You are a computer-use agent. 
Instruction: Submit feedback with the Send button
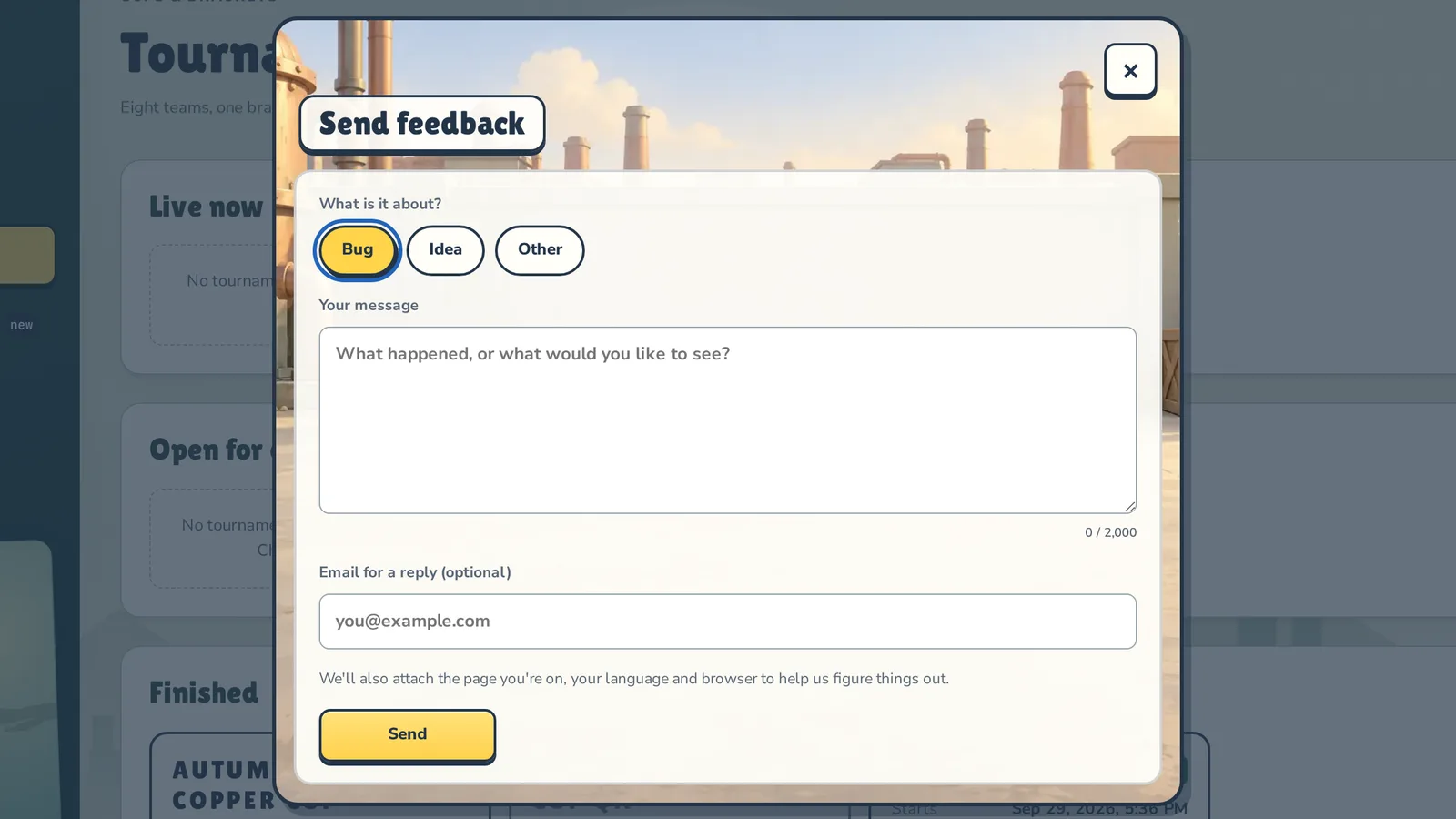click(x=407, y=735)
